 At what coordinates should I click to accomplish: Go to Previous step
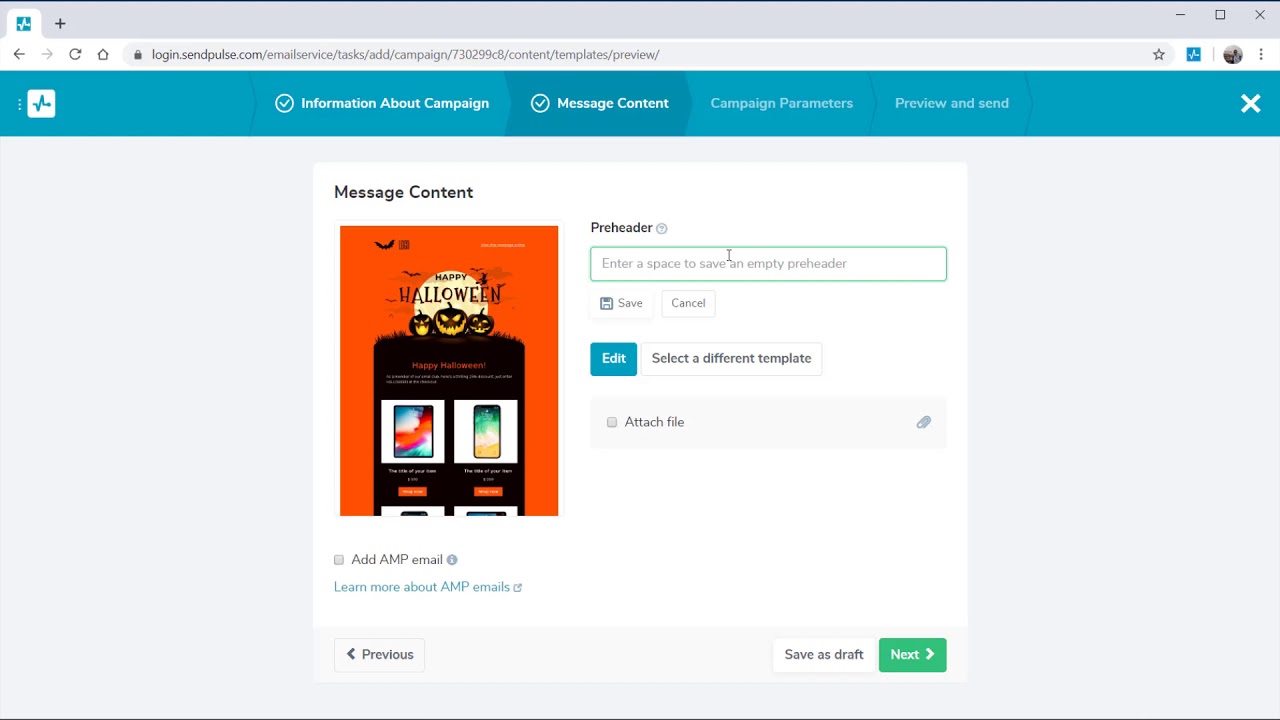point(379,655)
